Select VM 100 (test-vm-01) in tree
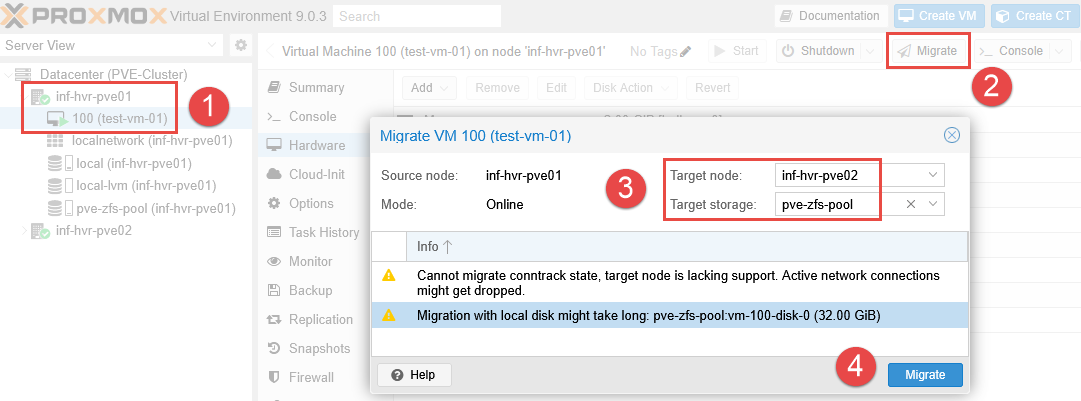 [118, 119]
